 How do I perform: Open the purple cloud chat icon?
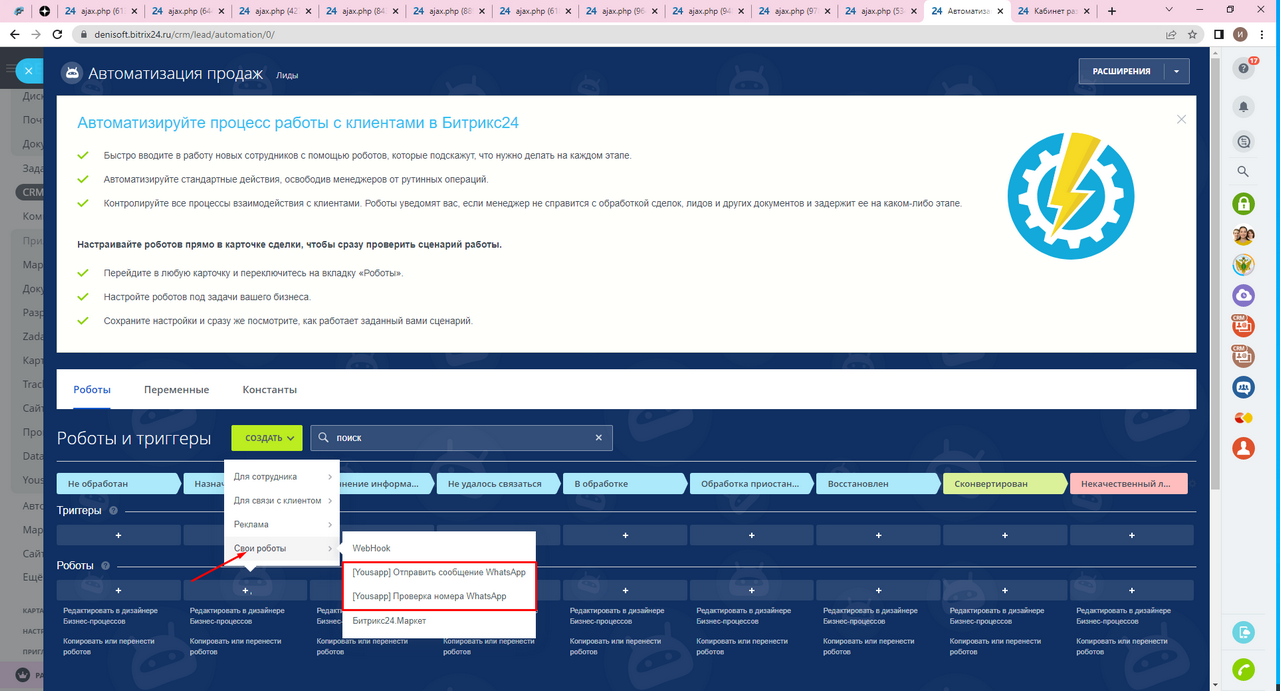click(1244, 295)
